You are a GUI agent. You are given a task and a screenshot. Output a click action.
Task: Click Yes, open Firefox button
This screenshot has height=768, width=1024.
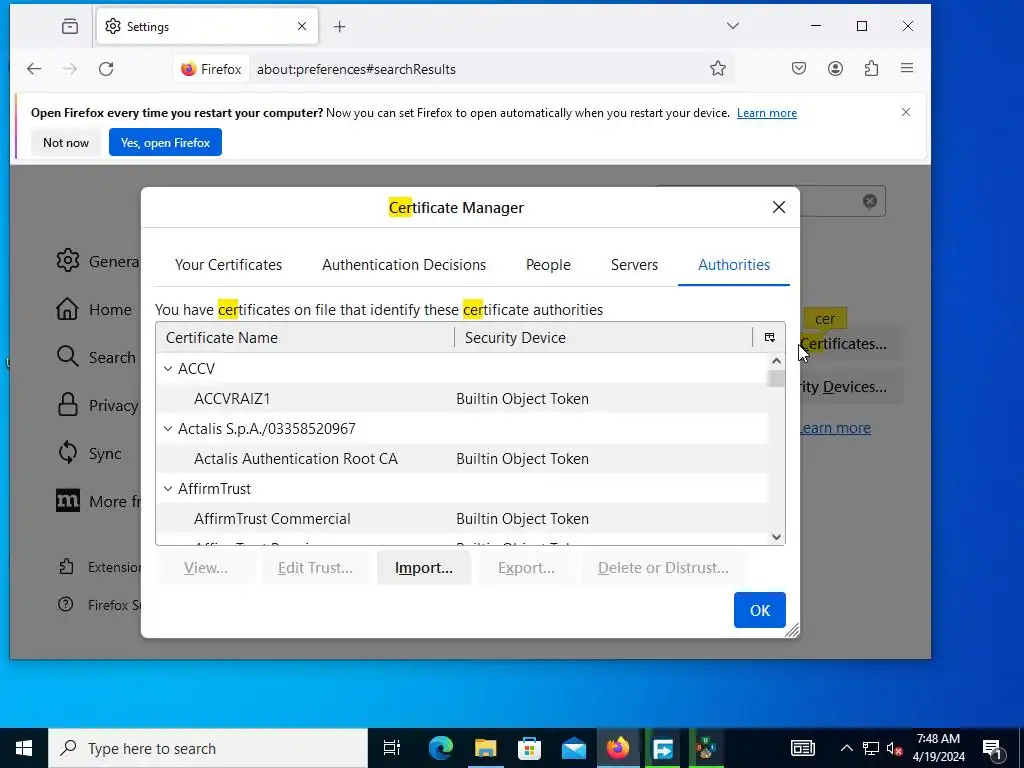click(x=165, y=142)
